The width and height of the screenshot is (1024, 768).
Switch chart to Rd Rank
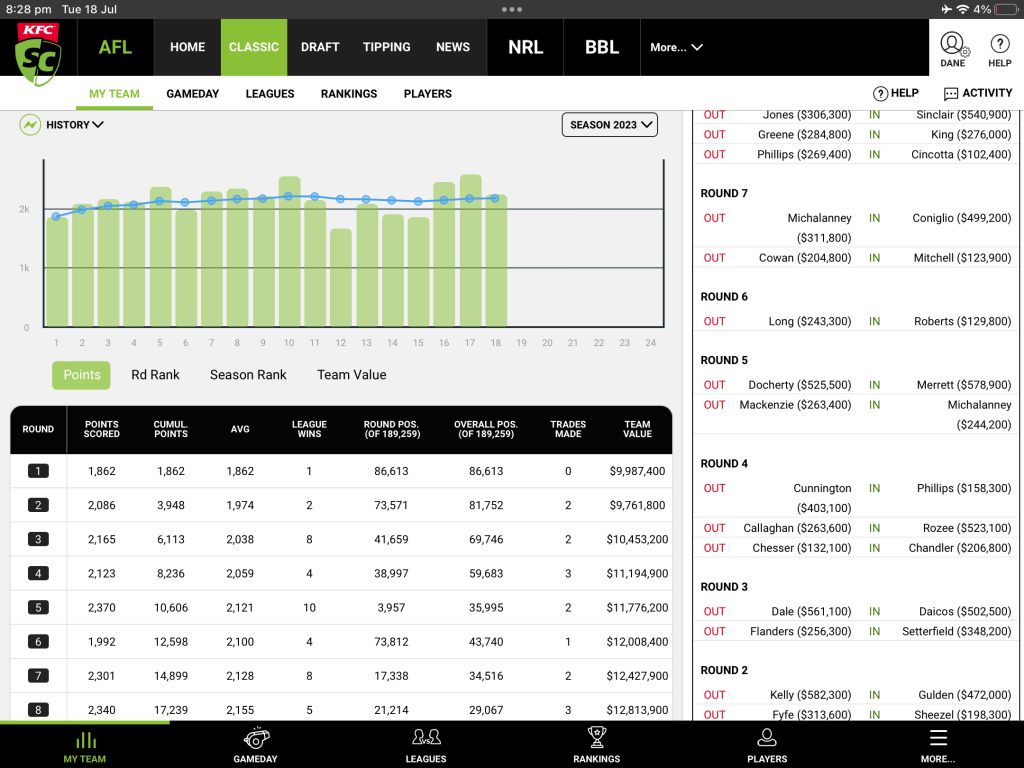155,375
